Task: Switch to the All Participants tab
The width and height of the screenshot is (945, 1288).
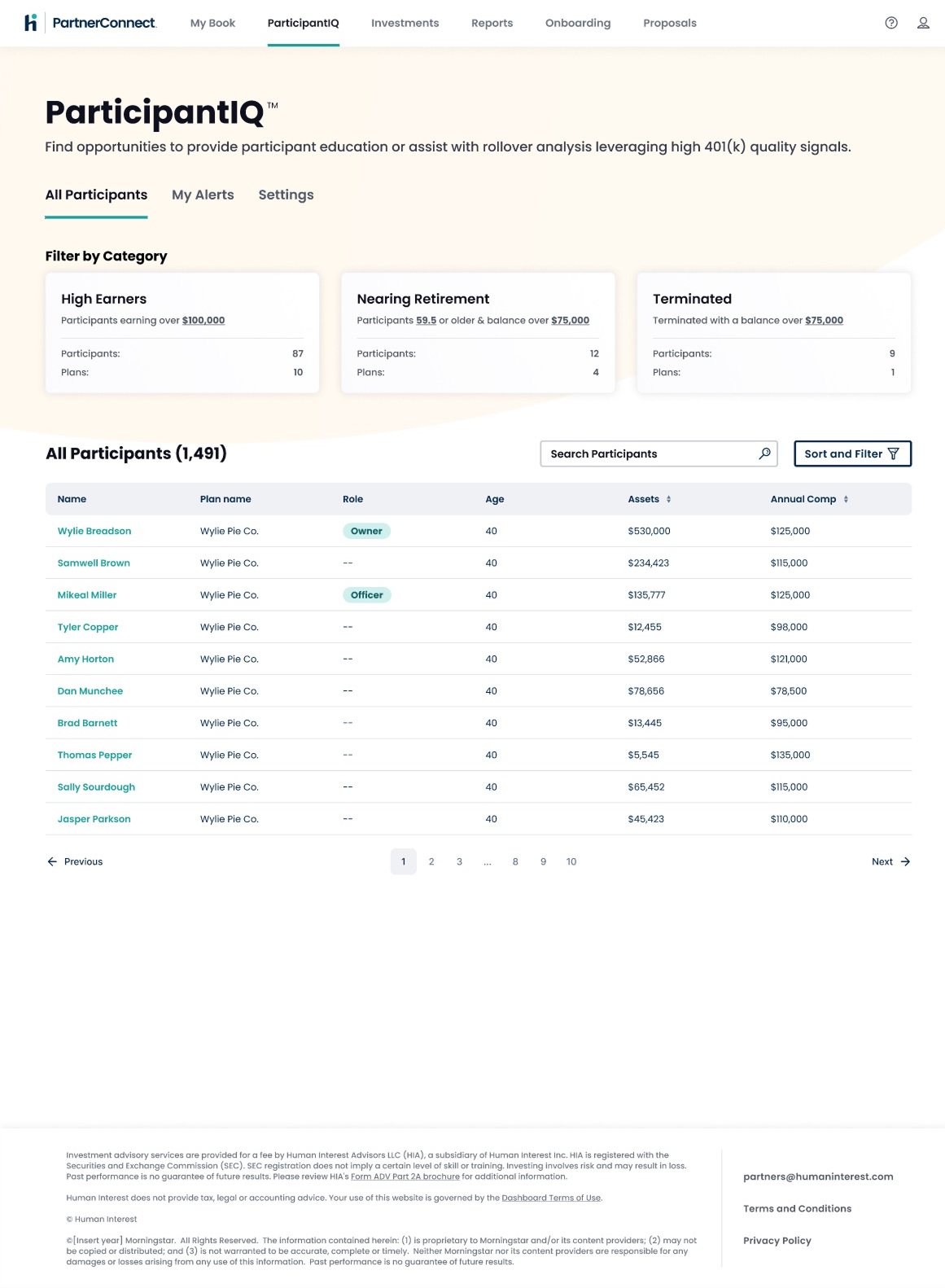Action: click(96, 195)
